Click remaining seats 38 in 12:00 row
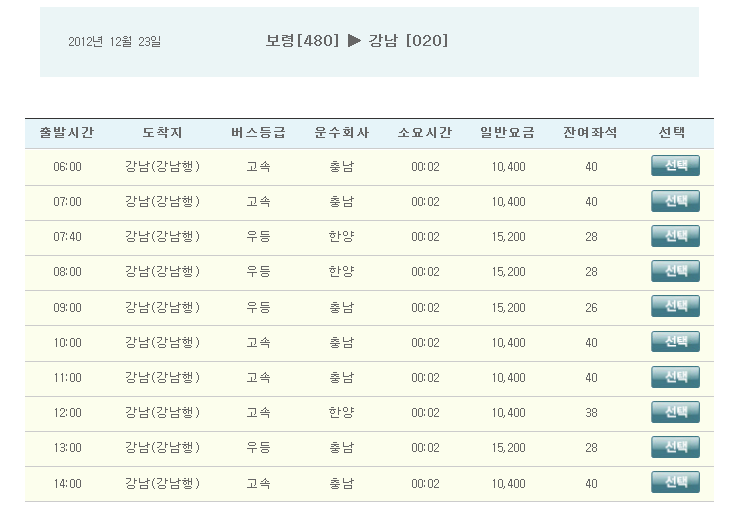 591,413
